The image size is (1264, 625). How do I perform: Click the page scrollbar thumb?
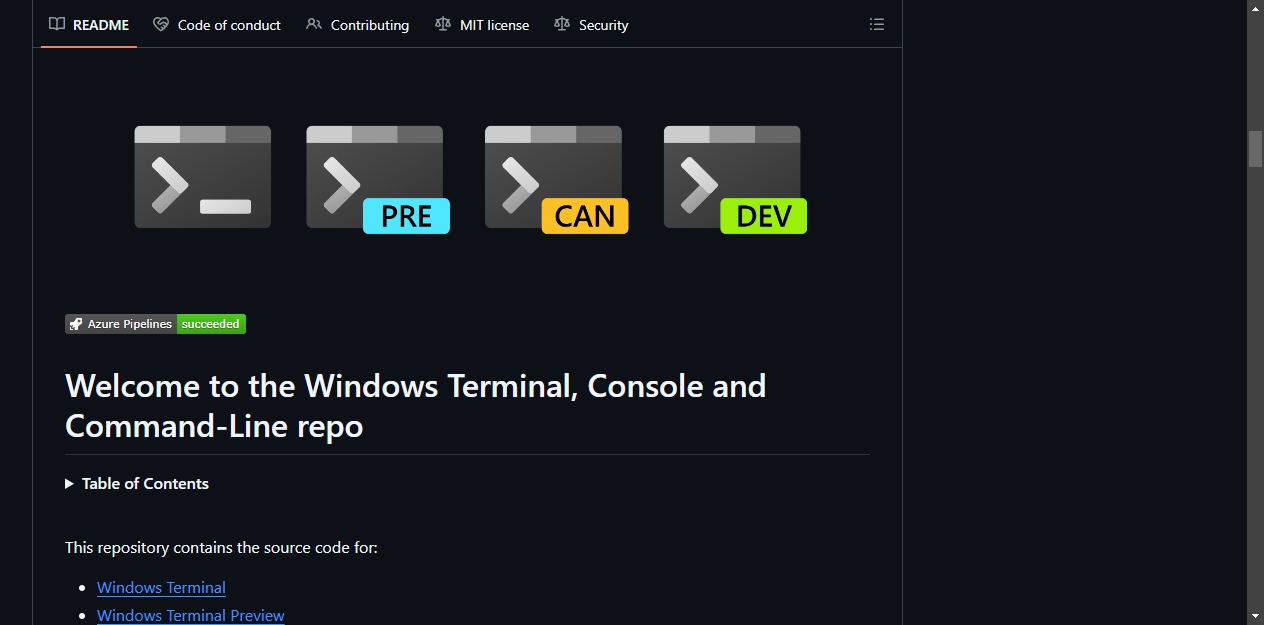tap(1255, 149)
